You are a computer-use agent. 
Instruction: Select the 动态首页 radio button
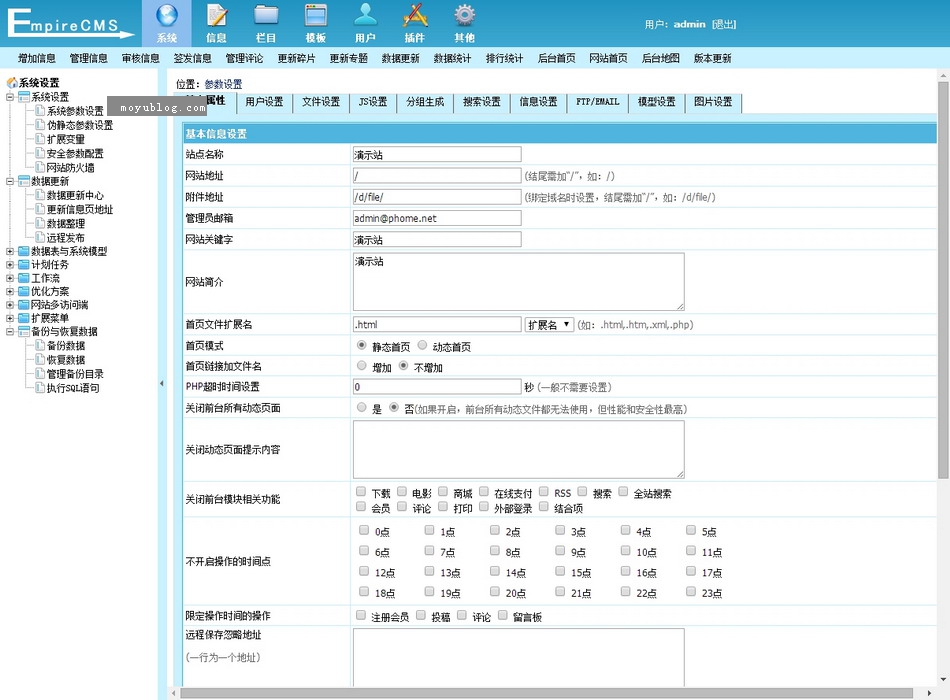[422, 345]
